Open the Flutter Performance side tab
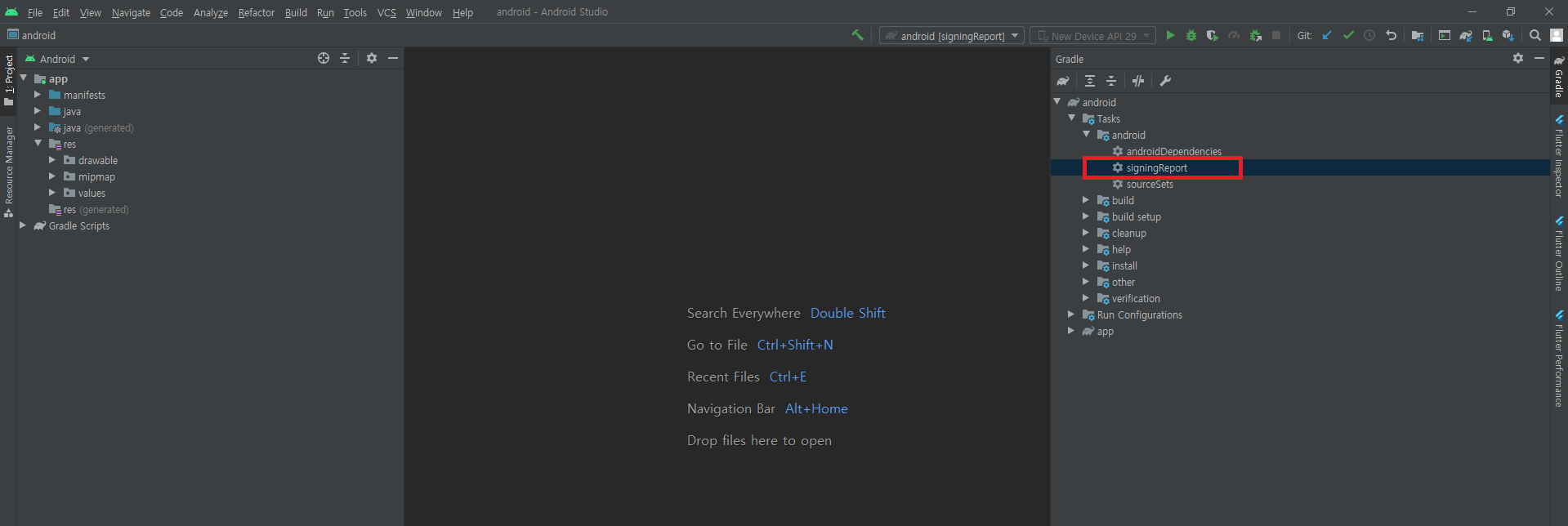The width and height of the screenshot is (1568, 526). click(x=1559, y=358)
